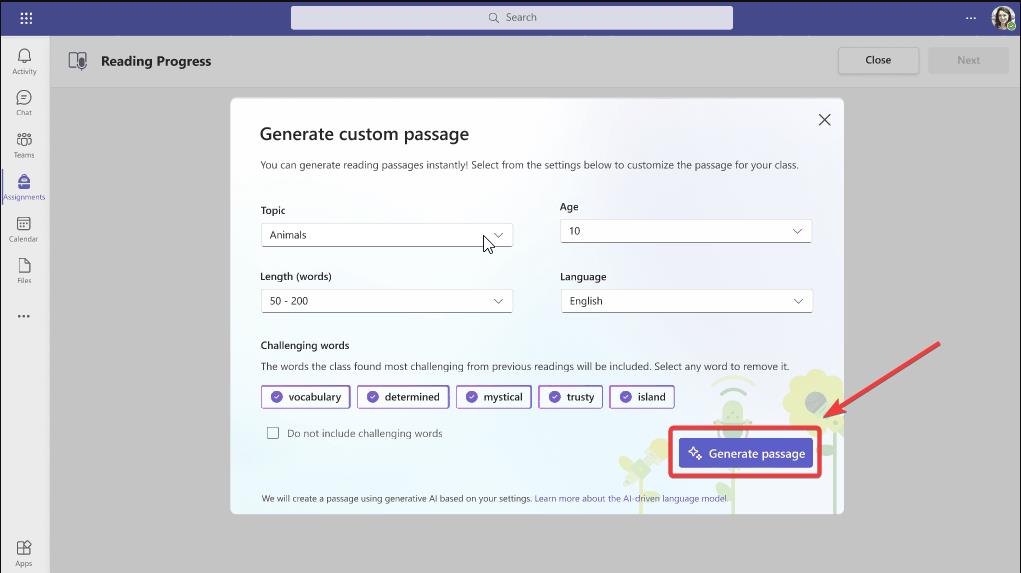Deselect the challenging word trusty

[x=570, y=397]
